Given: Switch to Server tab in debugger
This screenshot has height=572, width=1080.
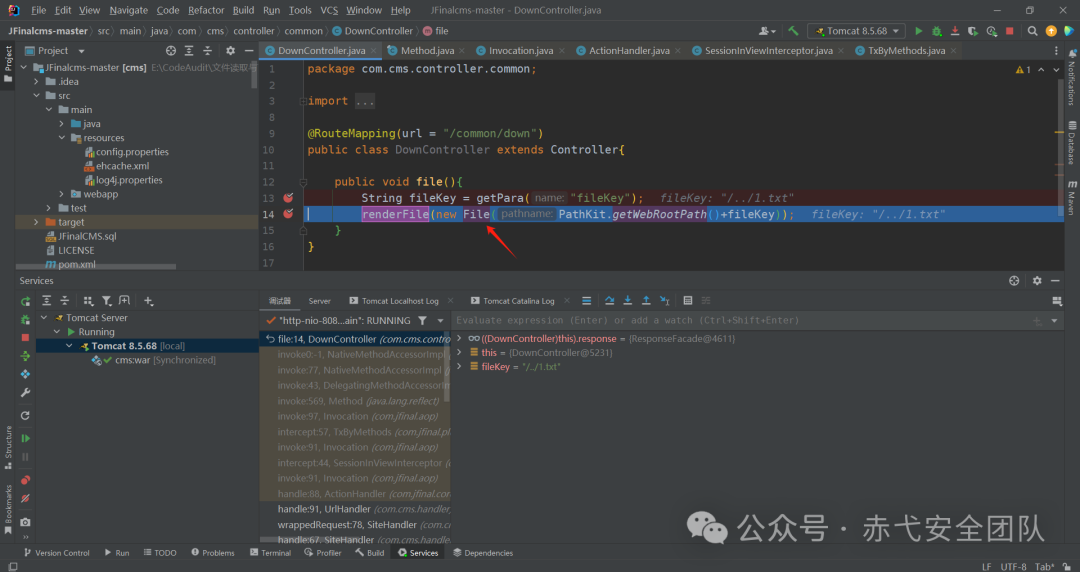Looking at the screenshot, I should pyautogui.click(x=320, y=300).
